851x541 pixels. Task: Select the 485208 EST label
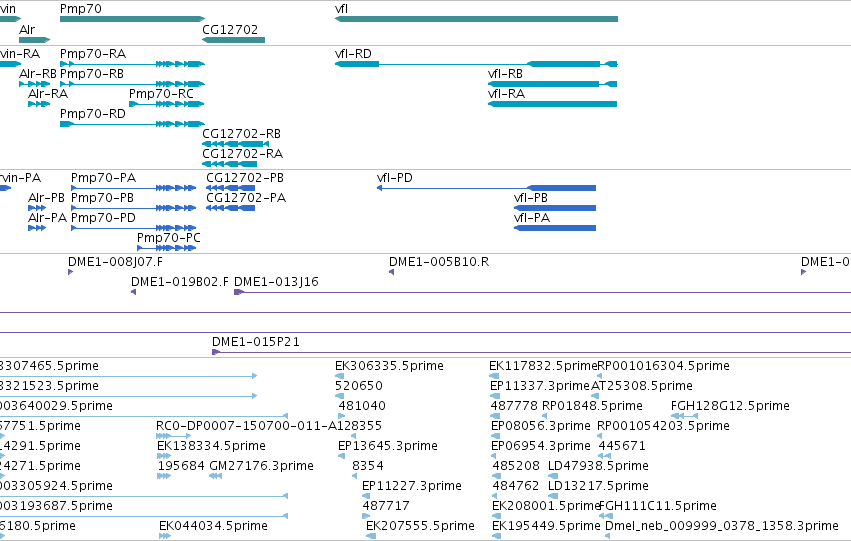tap(516, 467)
